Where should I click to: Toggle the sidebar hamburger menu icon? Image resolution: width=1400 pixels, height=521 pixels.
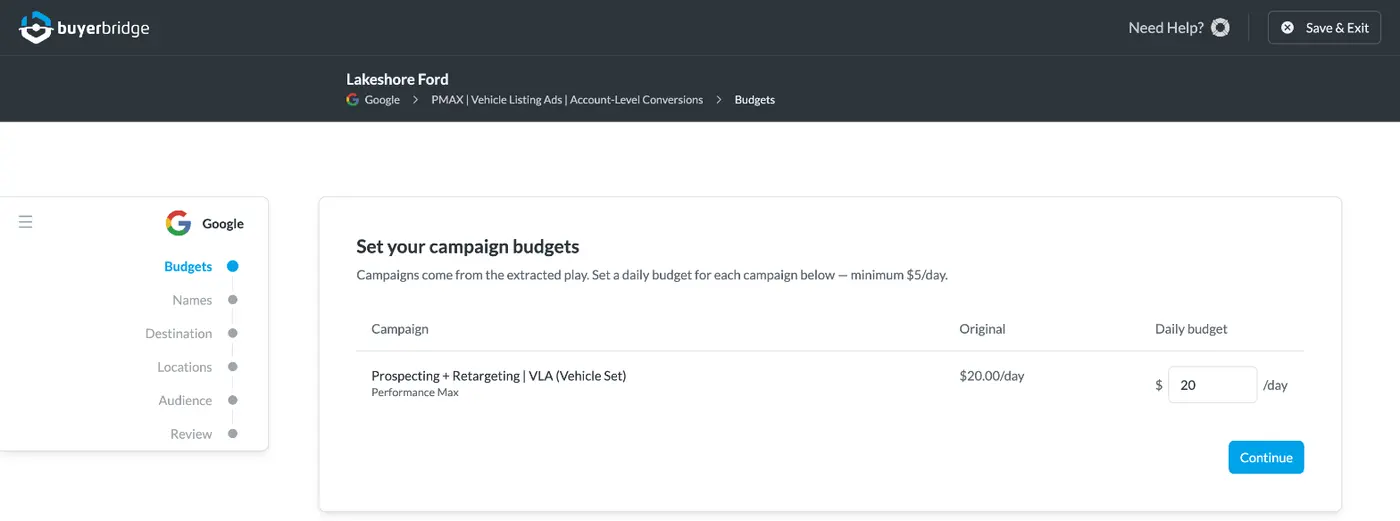click(26, 222)
